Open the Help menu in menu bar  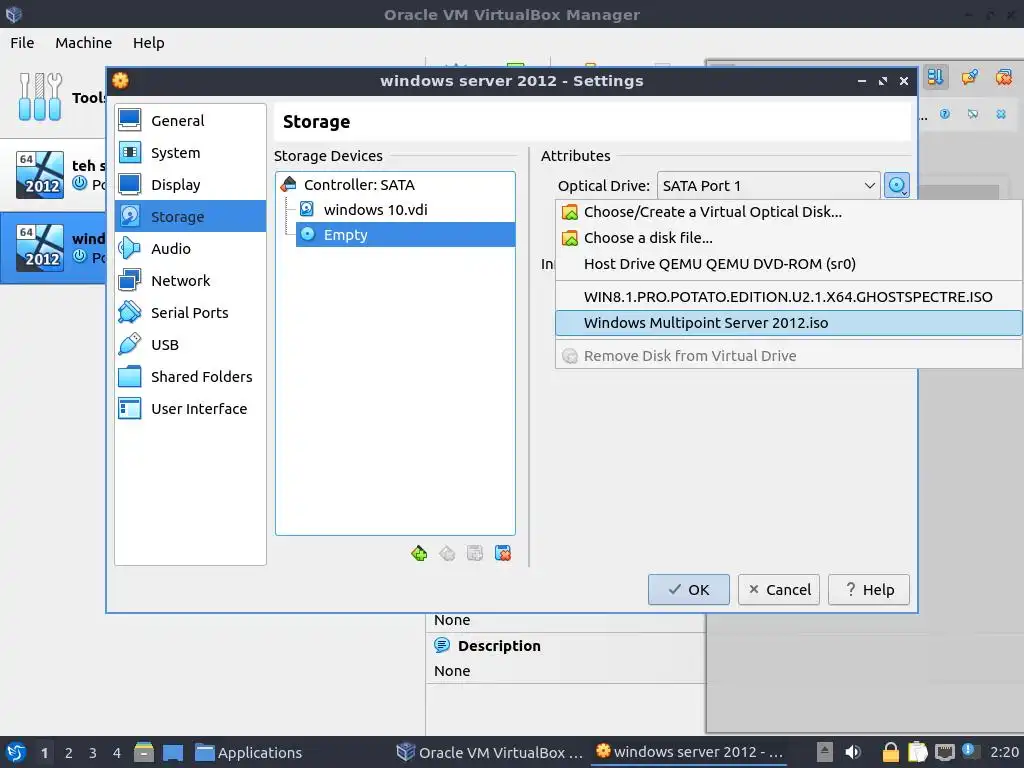tap(148, 42)
